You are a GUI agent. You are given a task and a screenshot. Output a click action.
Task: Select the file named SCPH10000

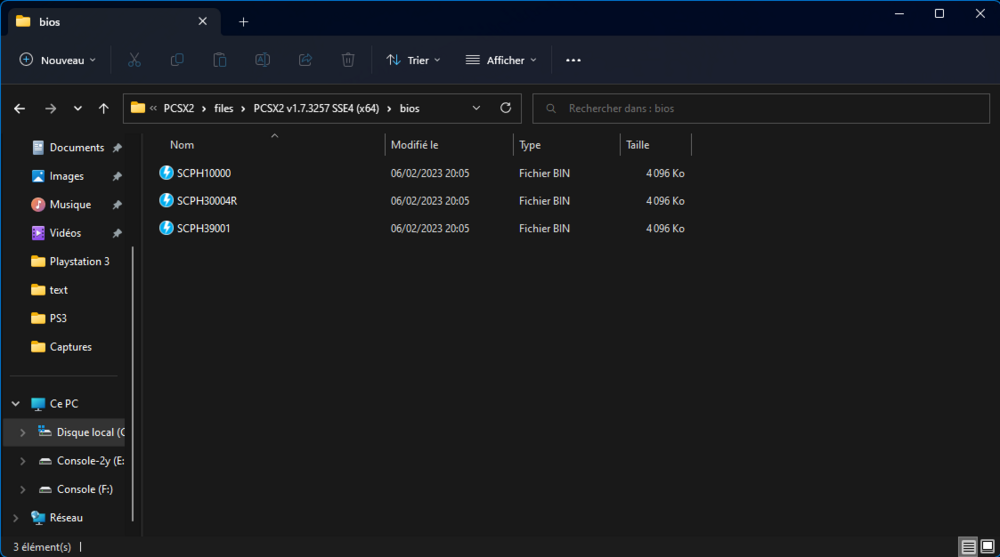tap(203, 173)
